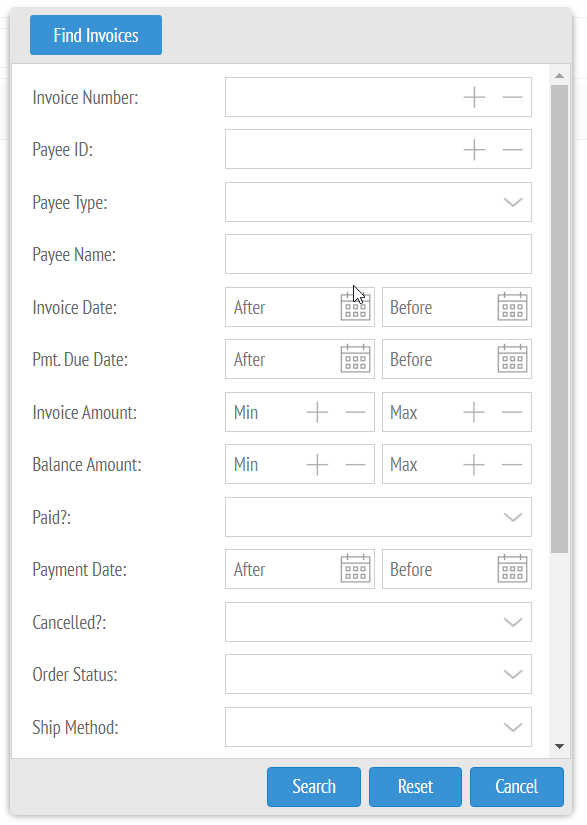Screen dimensions: 587x825
Task: Decrement Payee ID with minus icon
Action: pyautogui.click(x=512, y=149)
